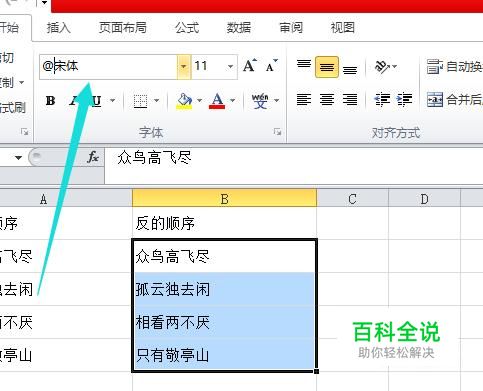Select column A header
483x391 pixels.
66,199
